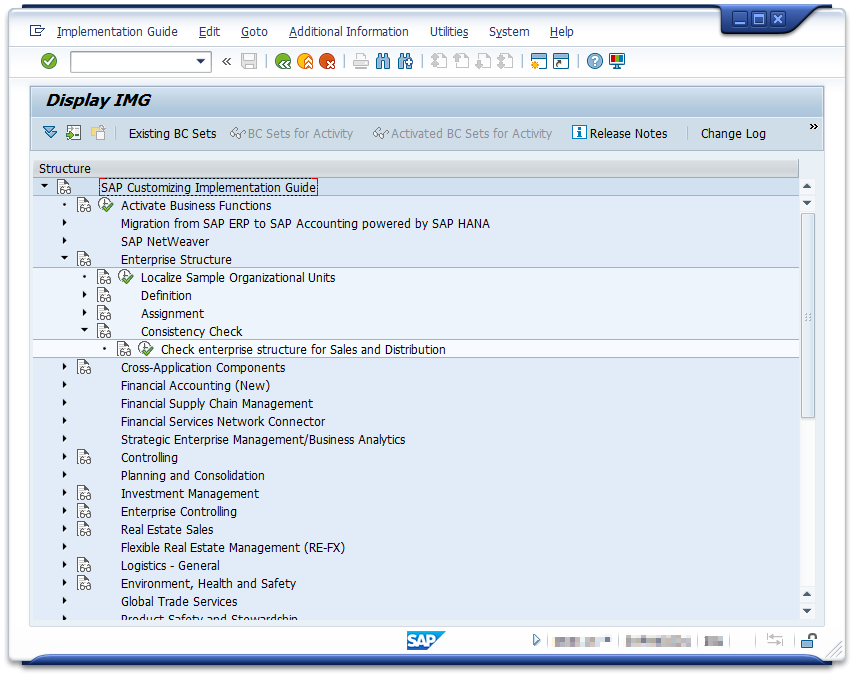Expand the SAP NetWeaver node
Viewport: 853px width, 676px height.
[x=65, y=241]
